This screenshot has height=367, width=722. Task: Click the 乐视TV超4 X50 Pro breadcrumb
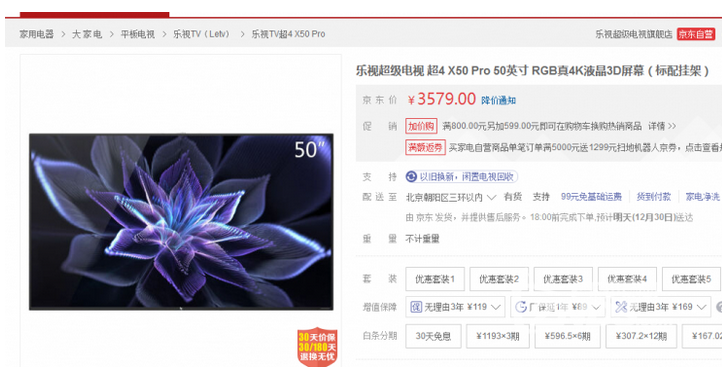click(288, 34)
